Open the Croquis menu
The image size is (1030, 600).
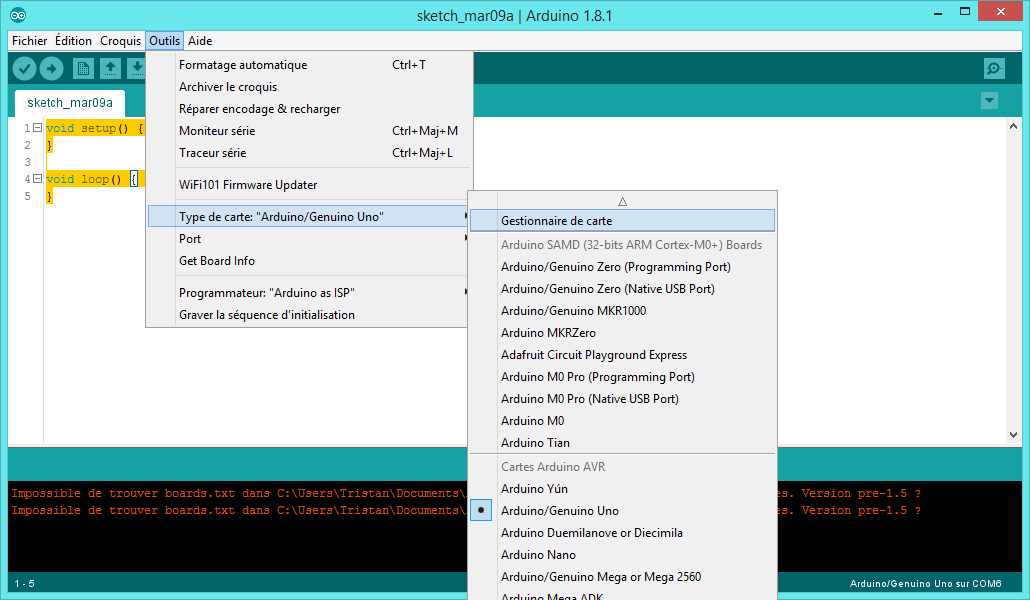(x=120, y=41)
